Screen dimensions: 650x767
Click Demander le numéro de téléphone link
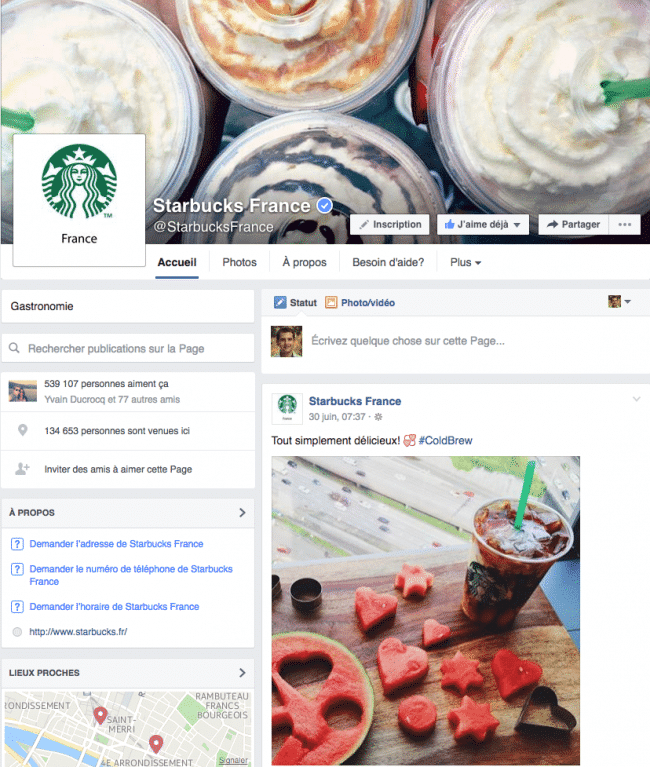click(x=131, y=575)
